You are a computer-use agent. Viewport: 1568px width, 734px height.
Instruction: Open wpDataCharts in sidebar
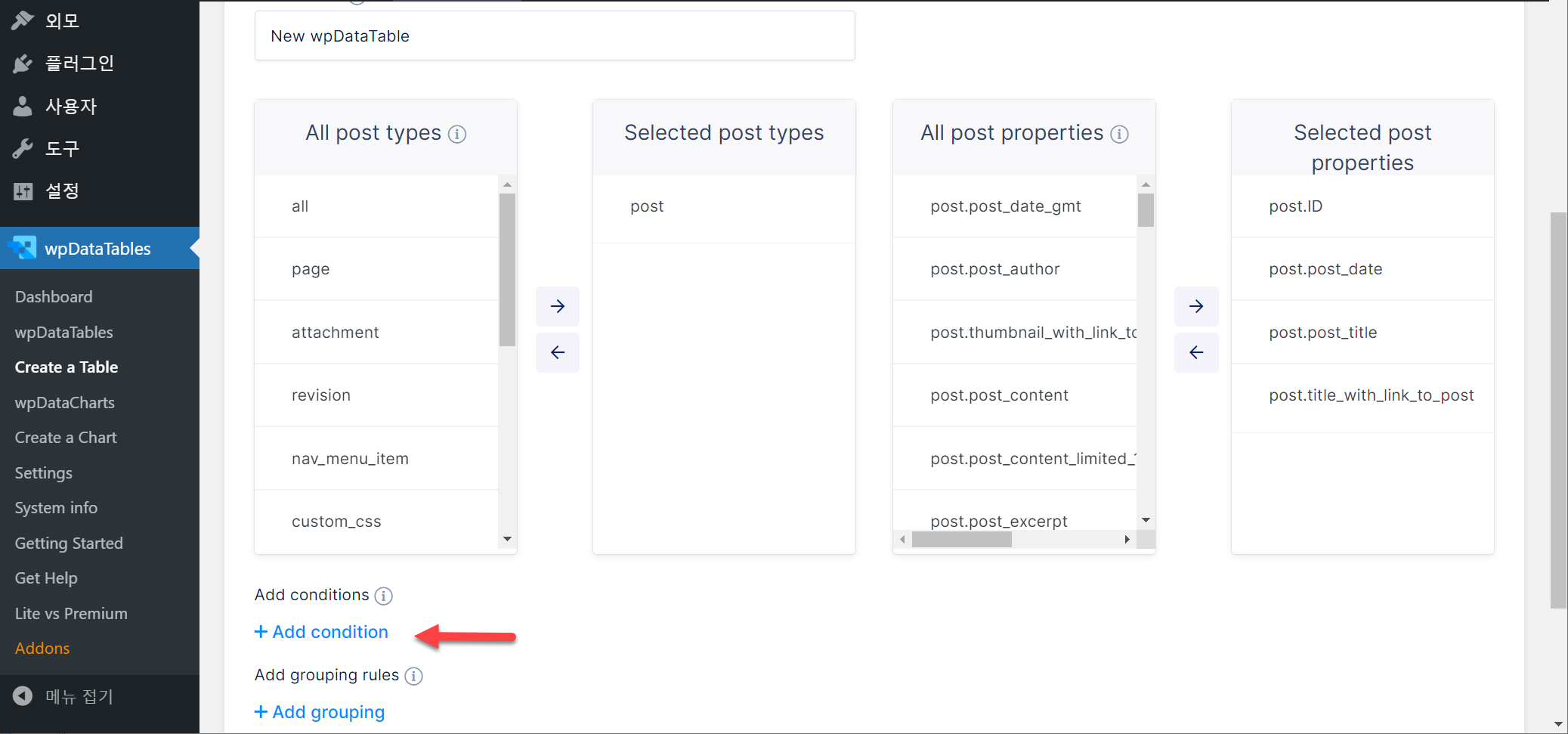pyautogui.click(x=65, y=403)
